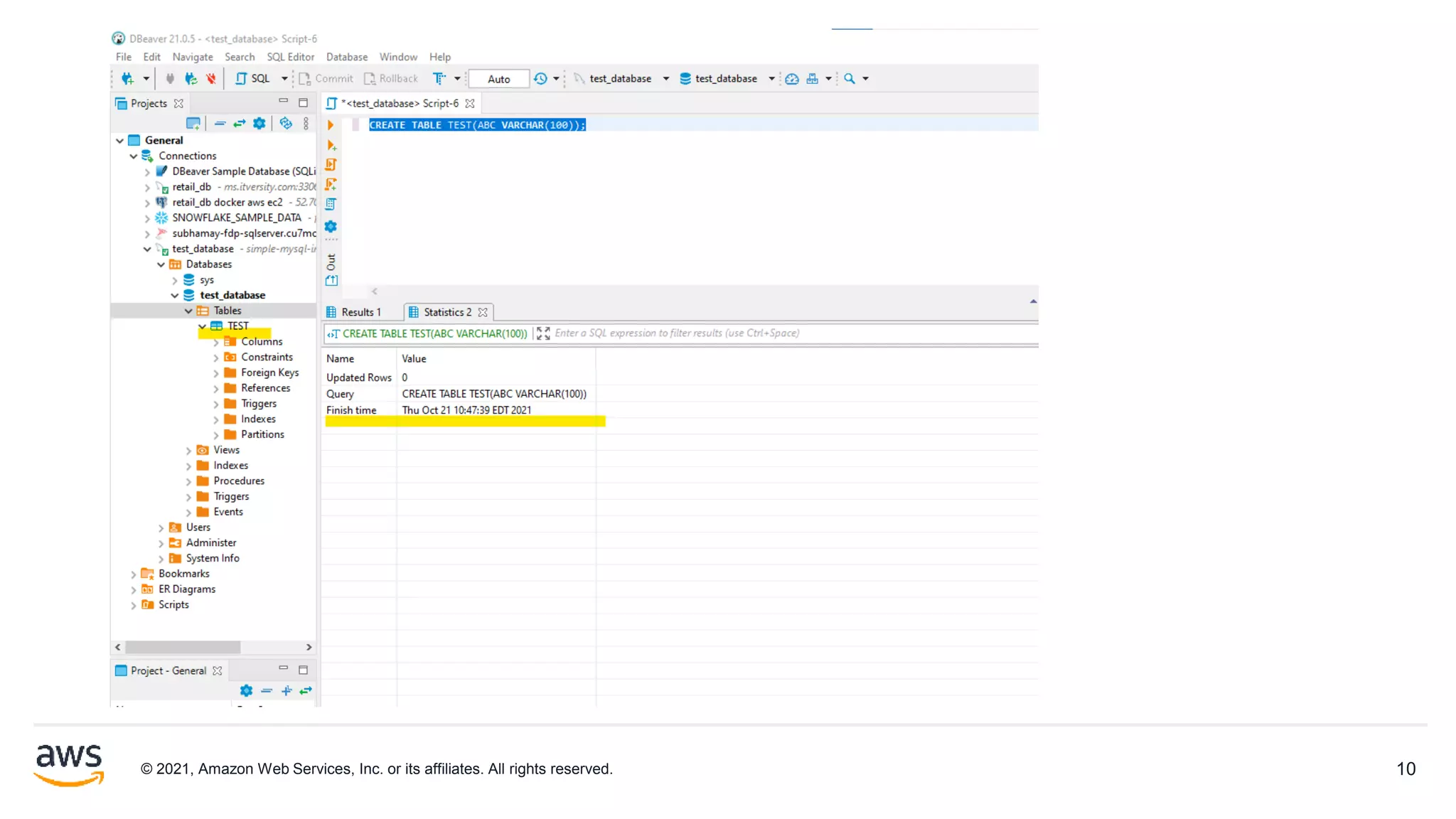Click the Search magnifier icon in the toolbar
The height and width of the screenshot is (819, 1456).
[850, 79]
